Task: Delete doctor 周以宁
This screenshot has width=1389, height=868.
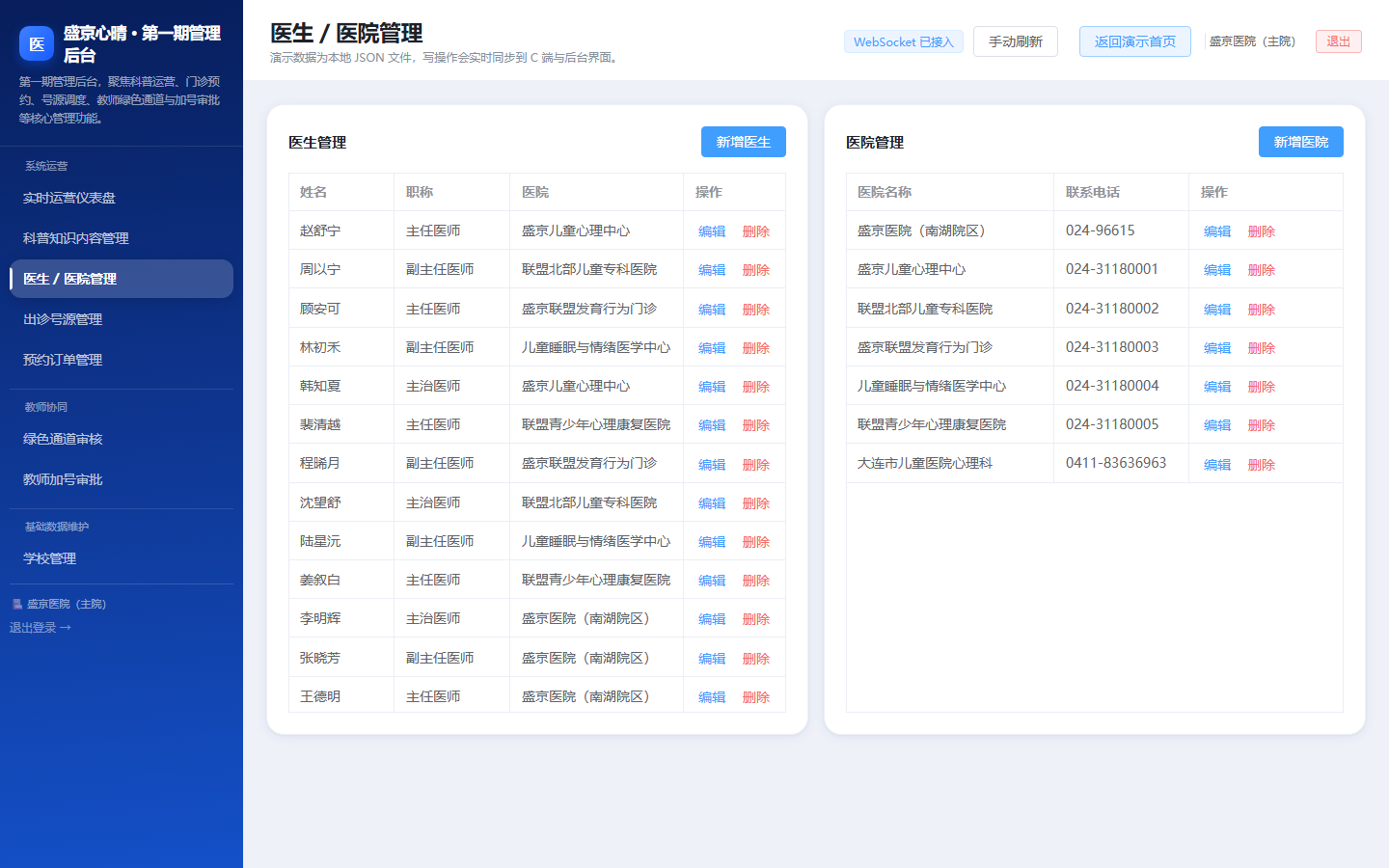Action: click(756, 270)
